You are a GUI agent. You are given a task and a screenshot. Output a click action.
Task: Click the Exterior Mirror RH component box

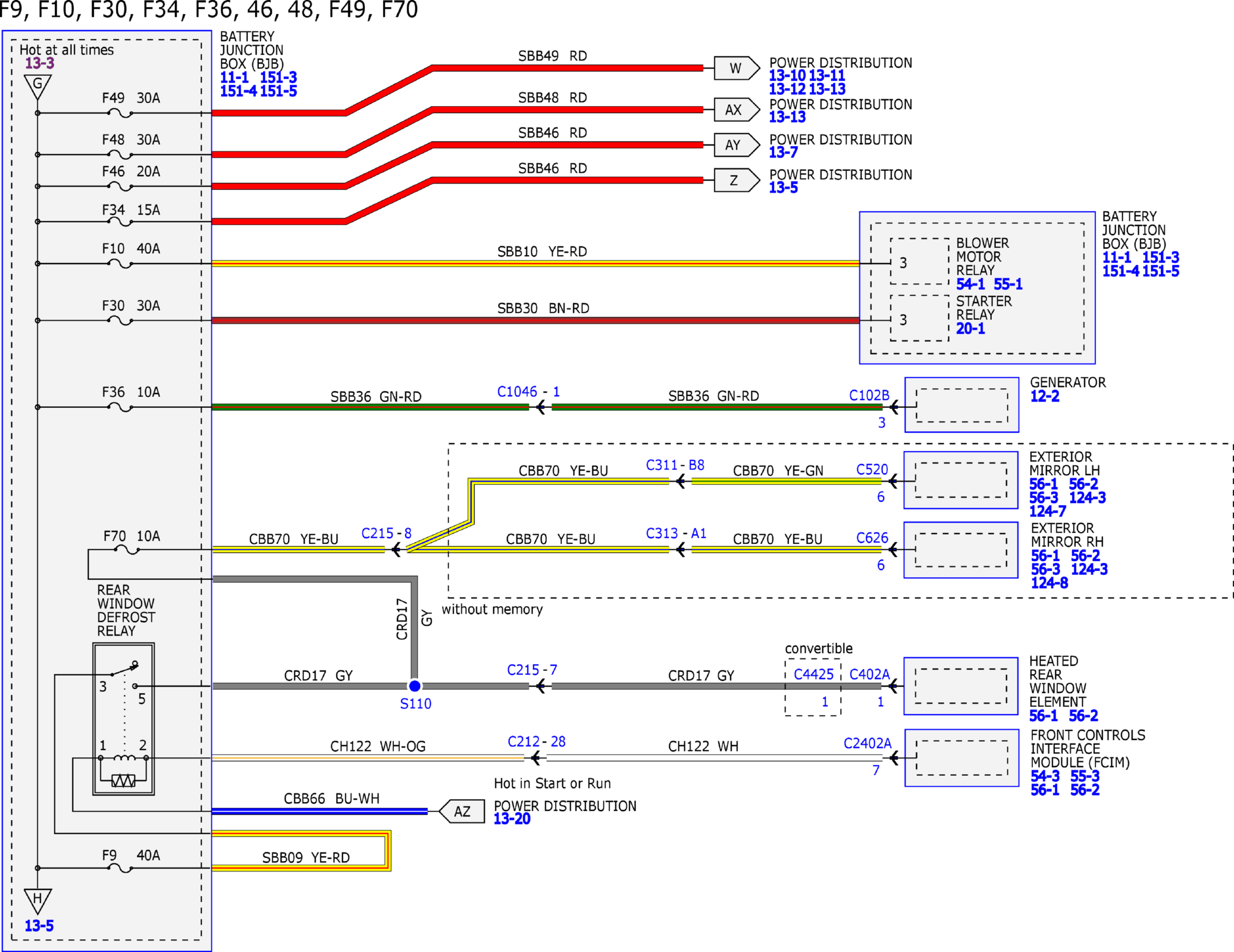click(961, 550)
